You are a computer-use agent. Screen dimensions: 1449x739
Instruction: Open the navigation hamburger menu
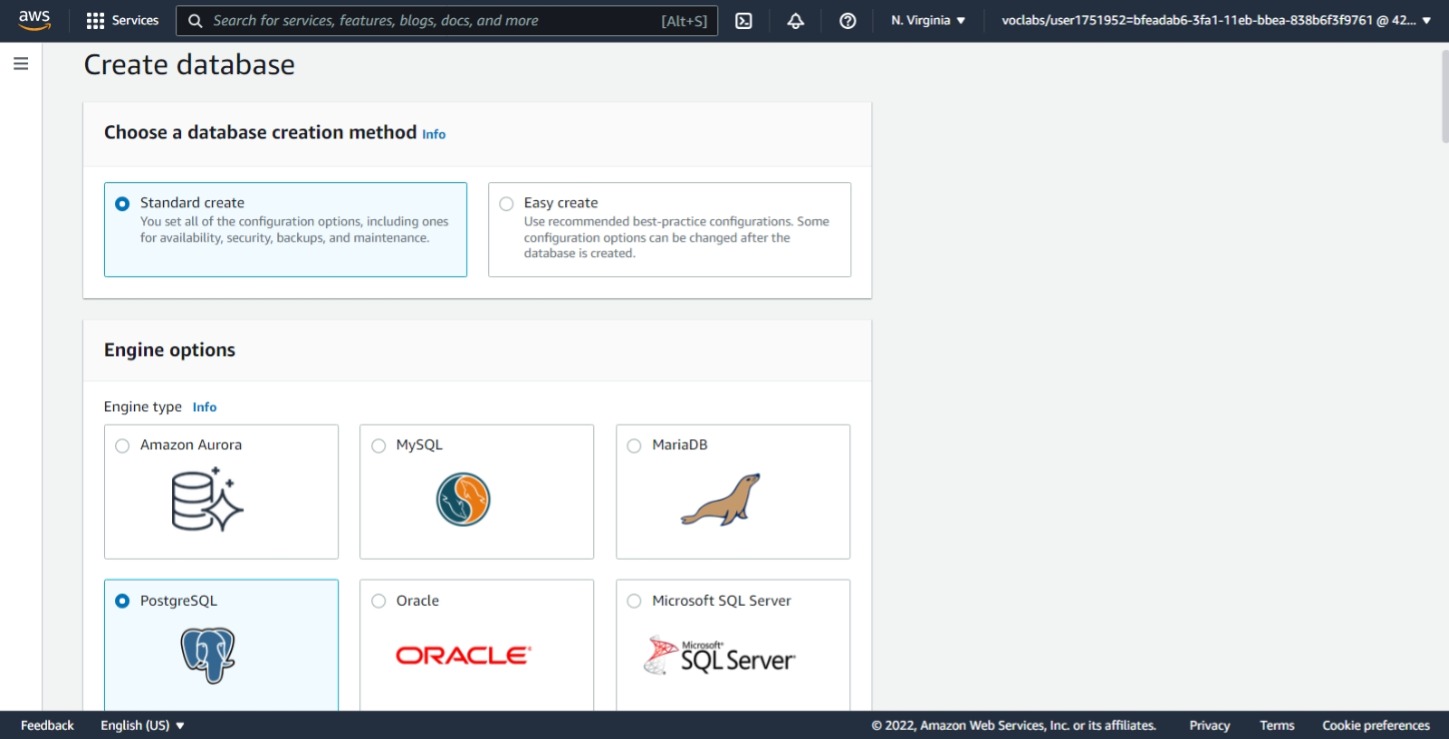[x=20, y=62]
